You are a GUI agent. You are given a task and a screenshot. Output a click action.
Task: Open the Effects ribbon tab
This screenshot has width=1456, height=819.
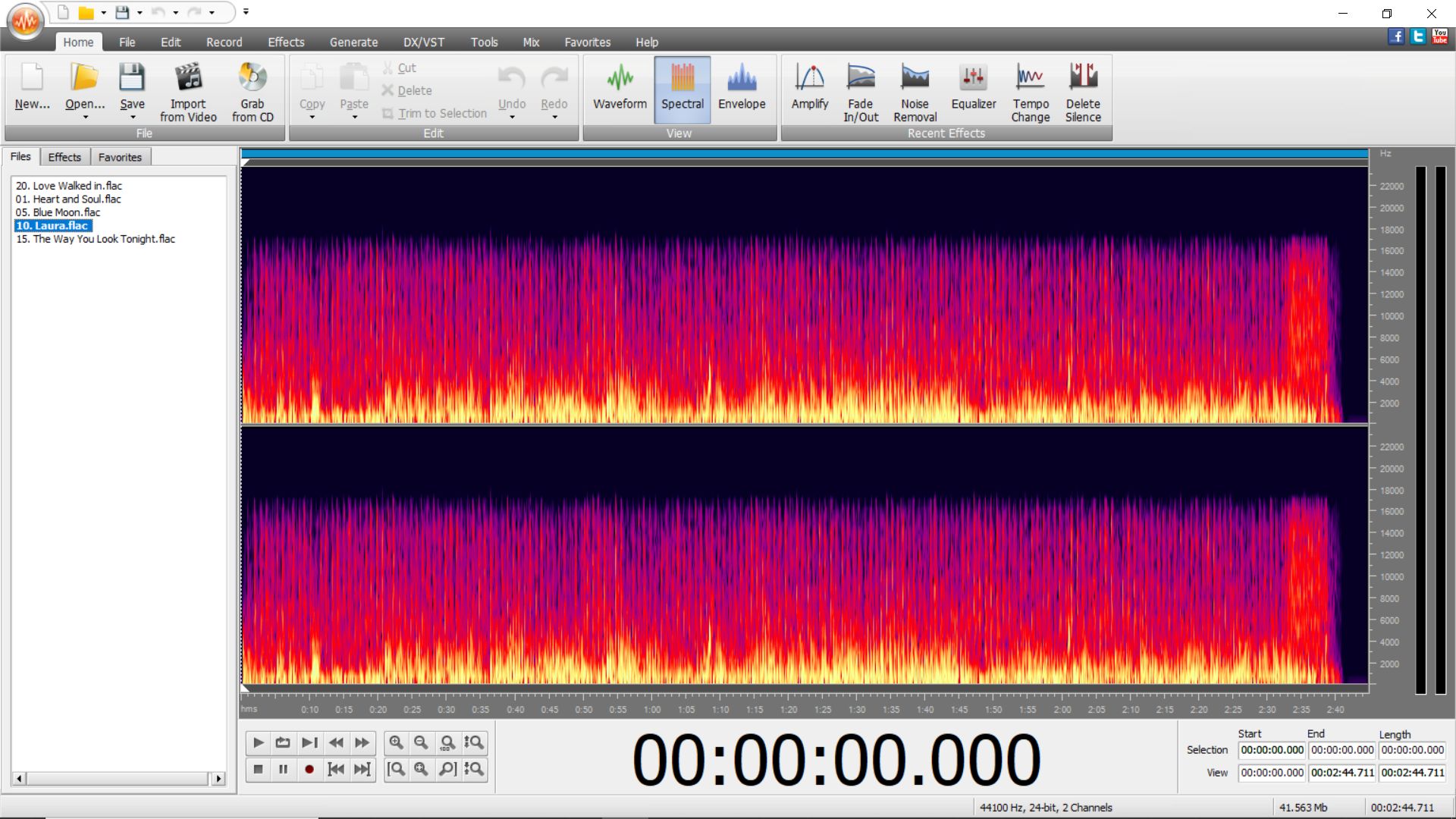(286, 42)
